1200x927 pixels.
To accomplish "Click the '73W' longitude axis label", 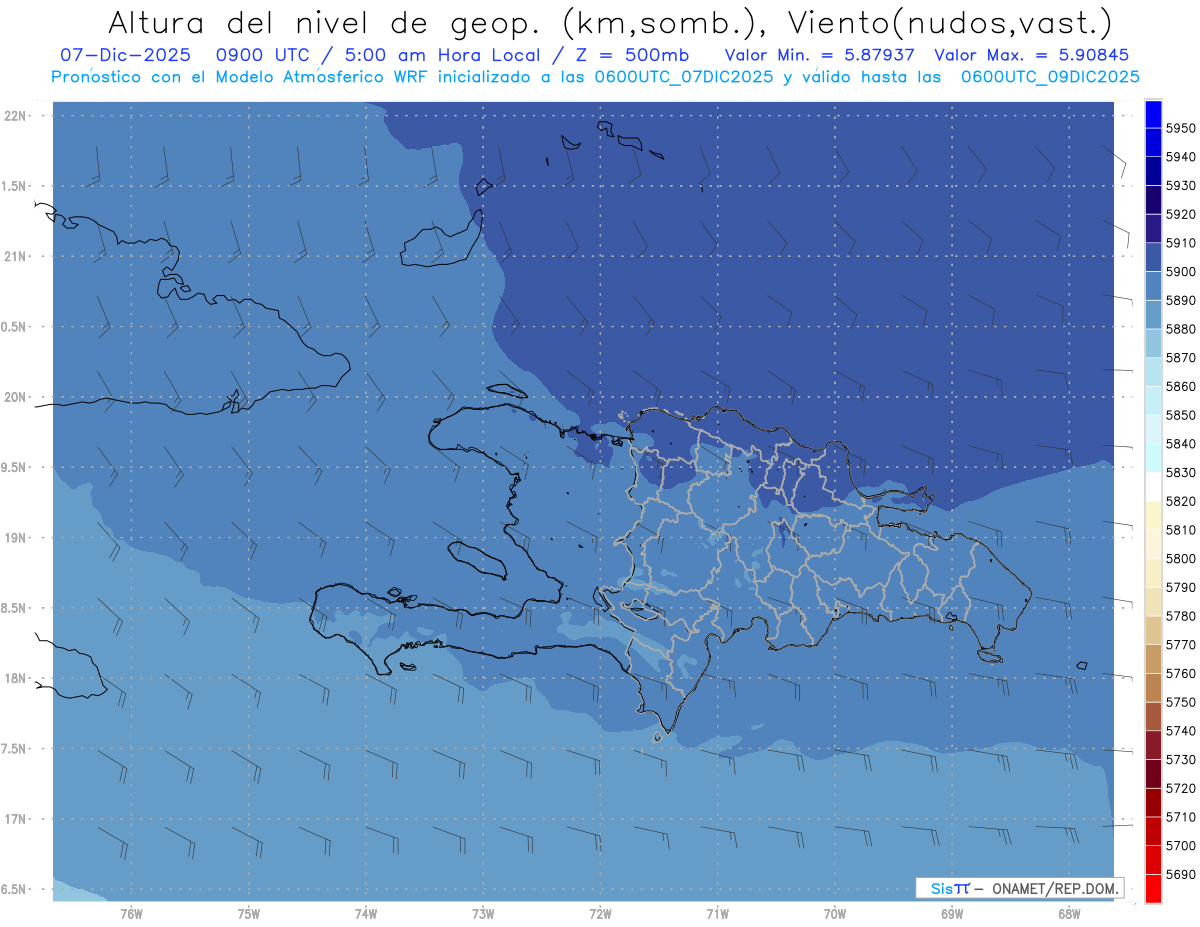I will 483,914.
